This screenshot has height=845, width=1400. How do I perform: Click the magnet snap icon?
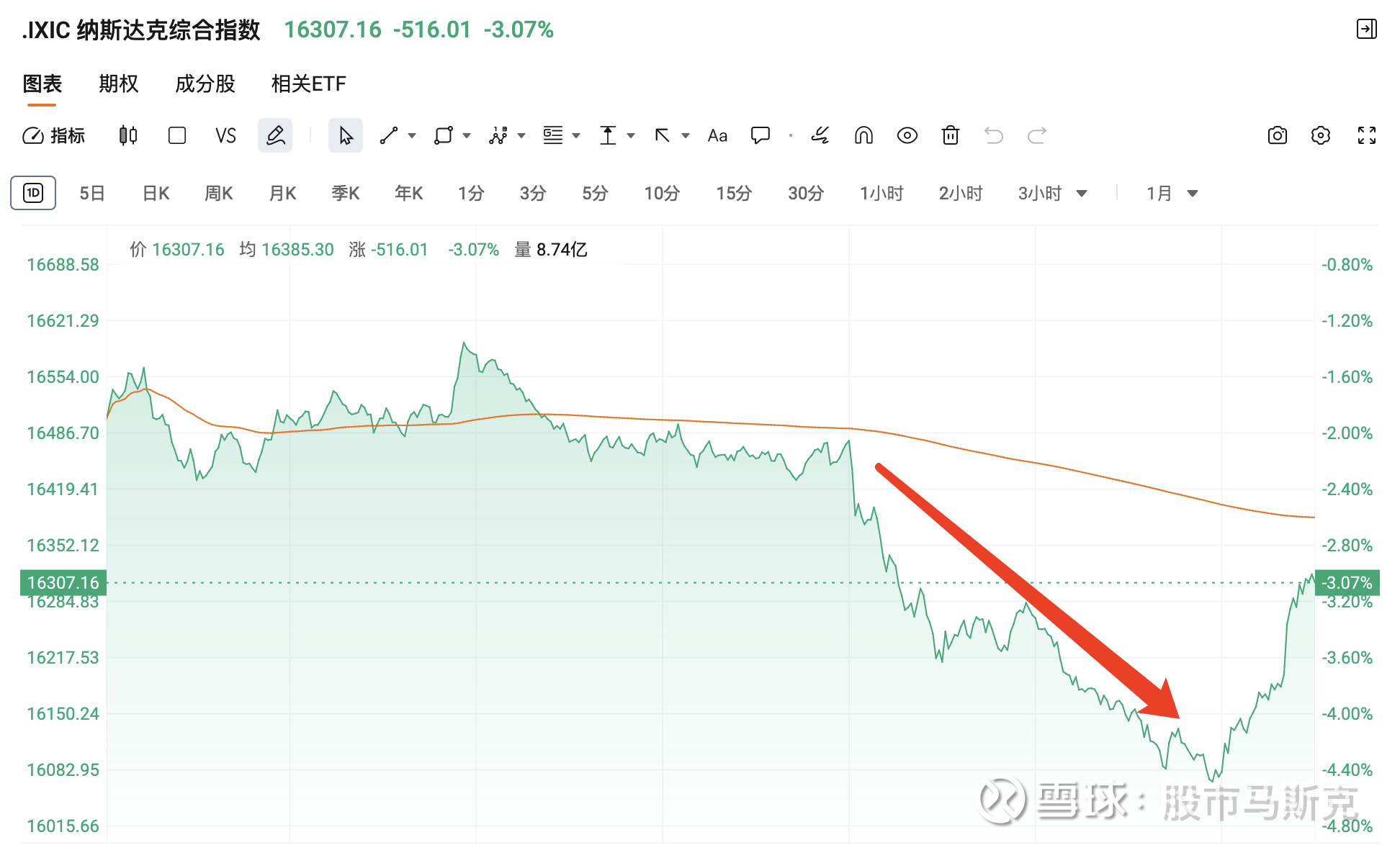(863, 135)
